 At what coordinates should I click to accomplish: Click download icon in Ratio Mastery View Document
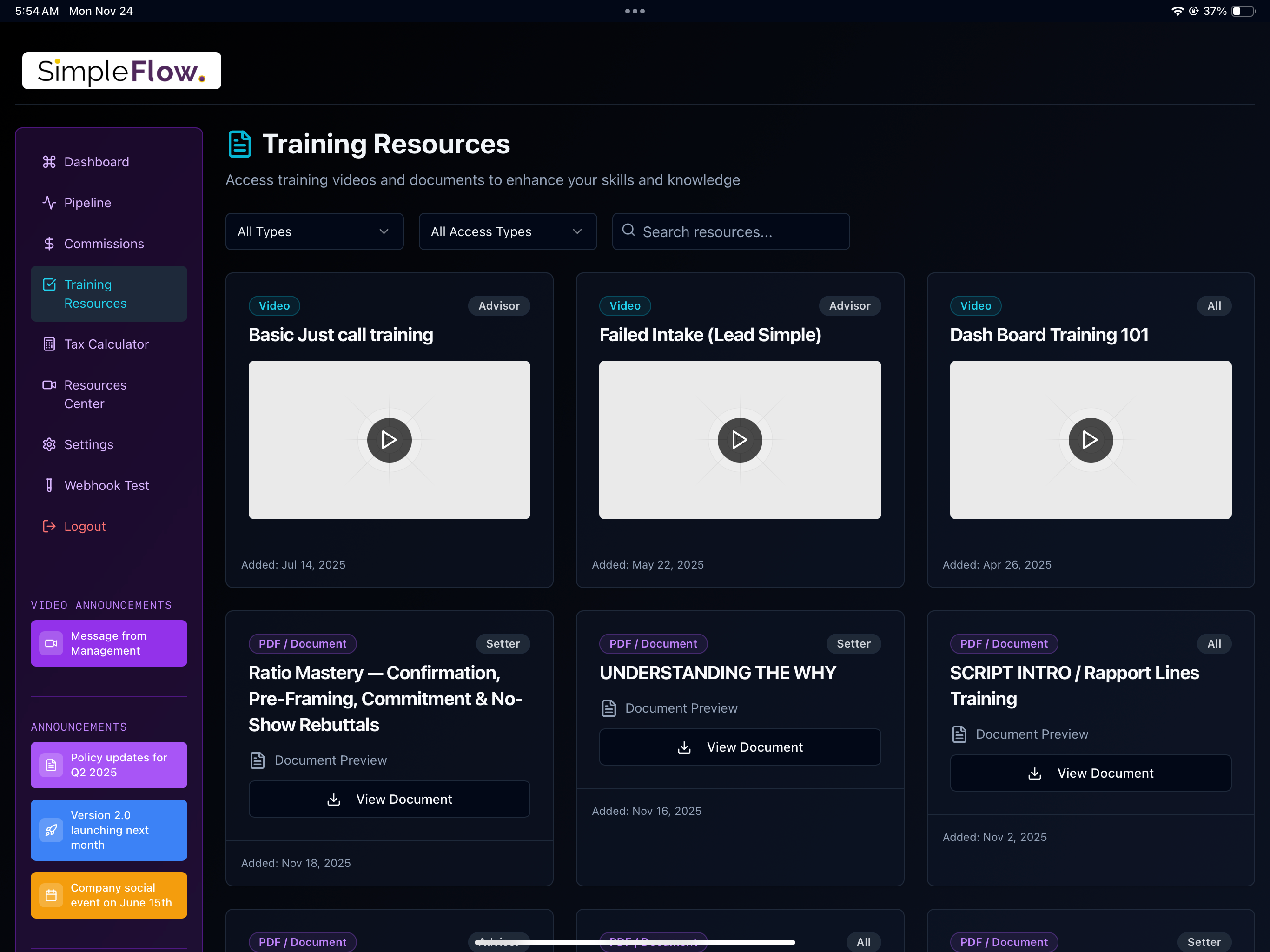click(x=334, y=799)
